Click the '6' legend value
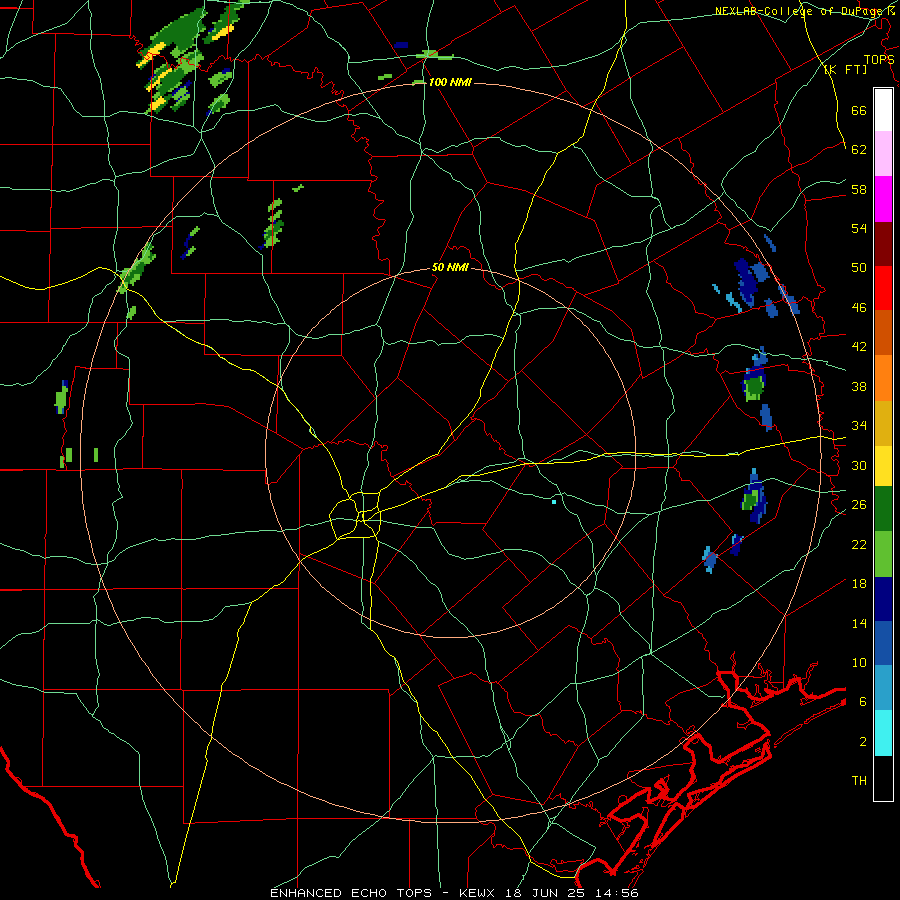The width and height of the screenshot is (900, 900). pos(863,701)
